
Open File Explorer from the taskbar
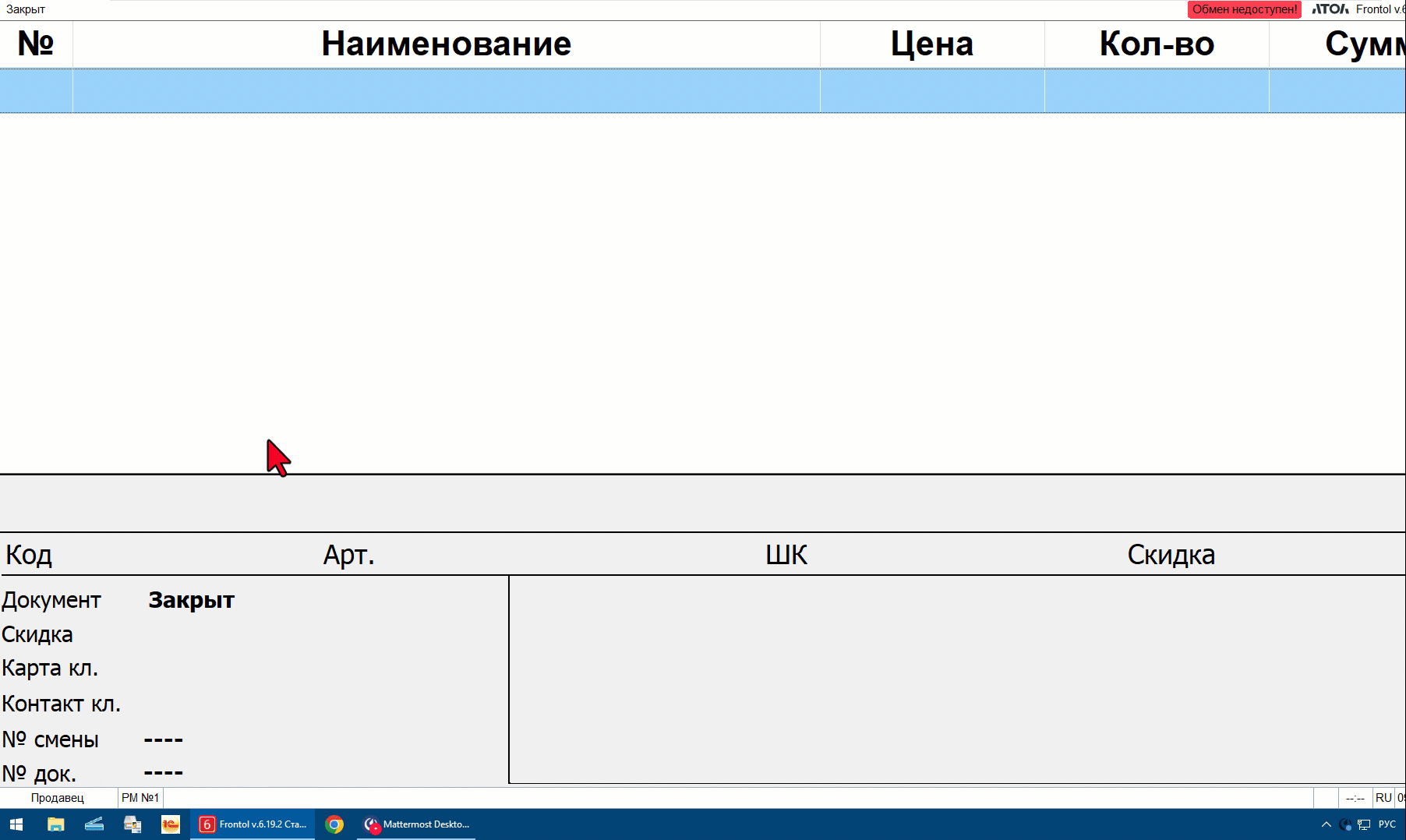coord(55,824)
